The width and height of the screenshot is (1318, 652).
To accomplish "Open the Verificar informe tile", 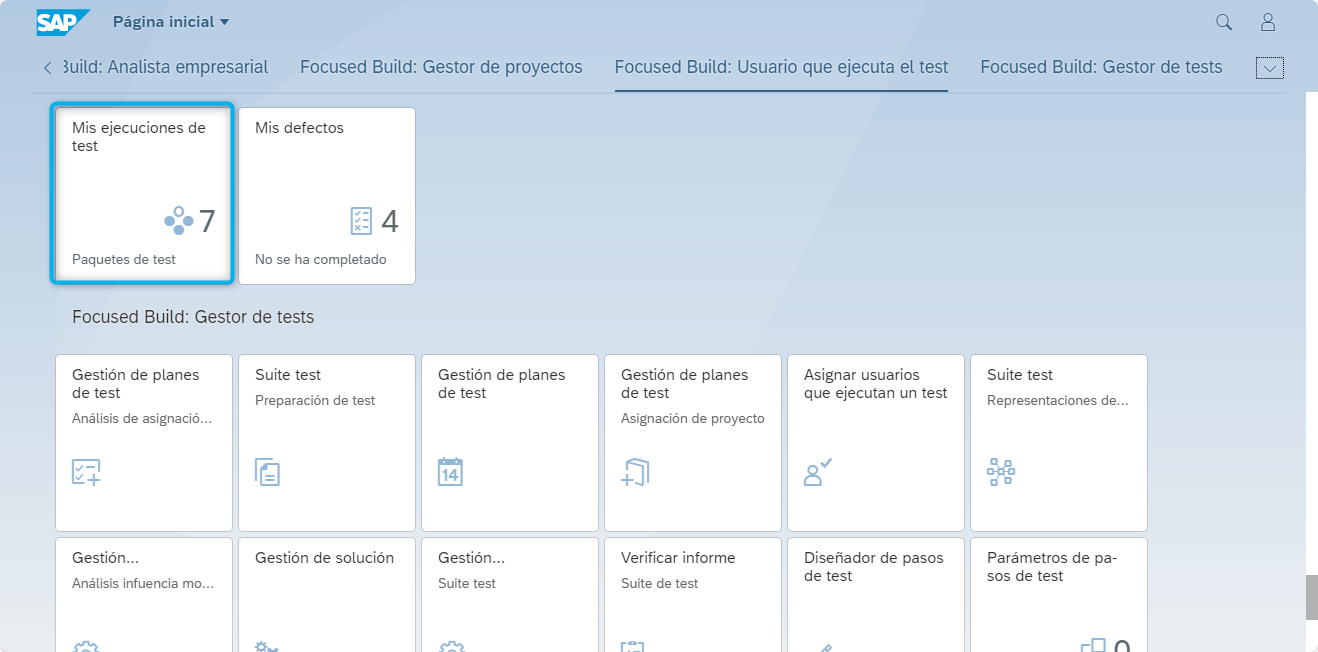I will [693, 595].
